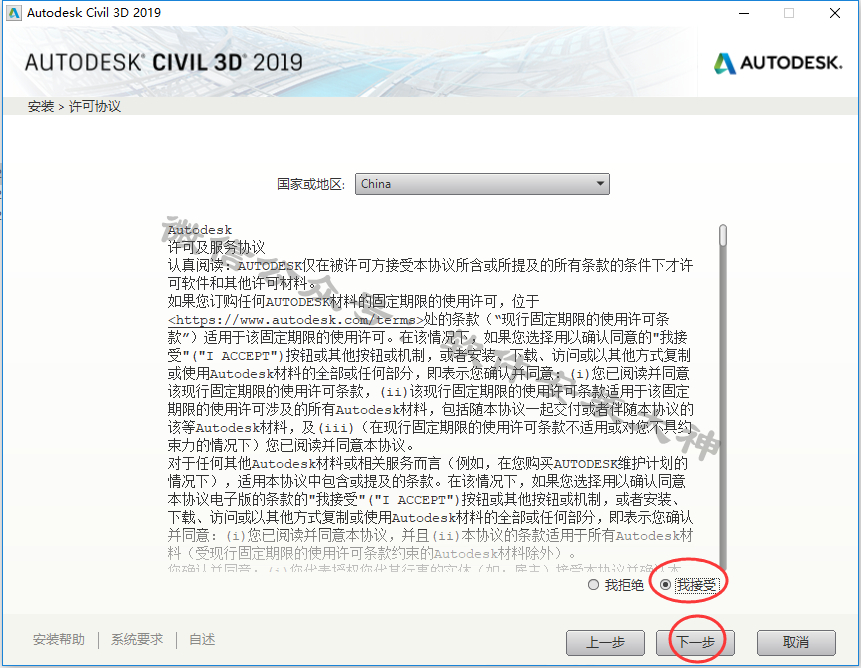Viewport: 861px width, 668px height.
Task: Open the 自述 readme link
Action: tap(202, 639)
